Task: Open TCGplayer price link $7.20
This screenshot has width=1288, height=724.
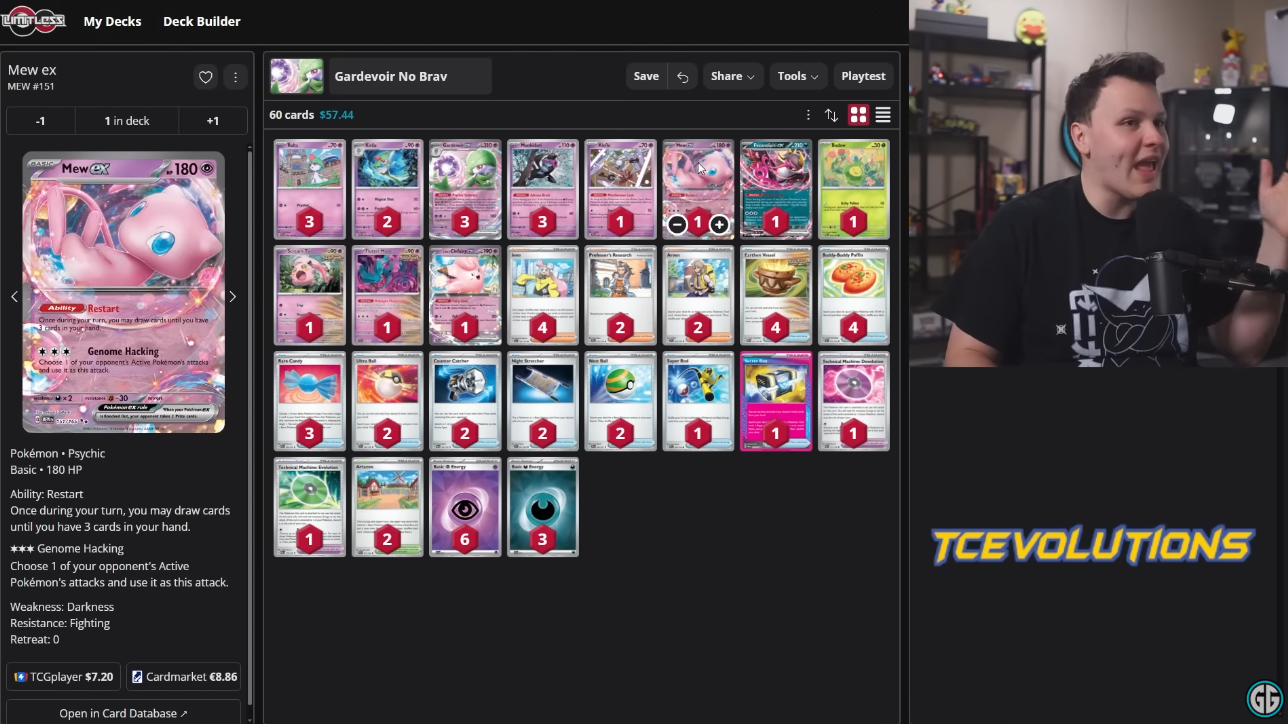Action: pos(64,677)
